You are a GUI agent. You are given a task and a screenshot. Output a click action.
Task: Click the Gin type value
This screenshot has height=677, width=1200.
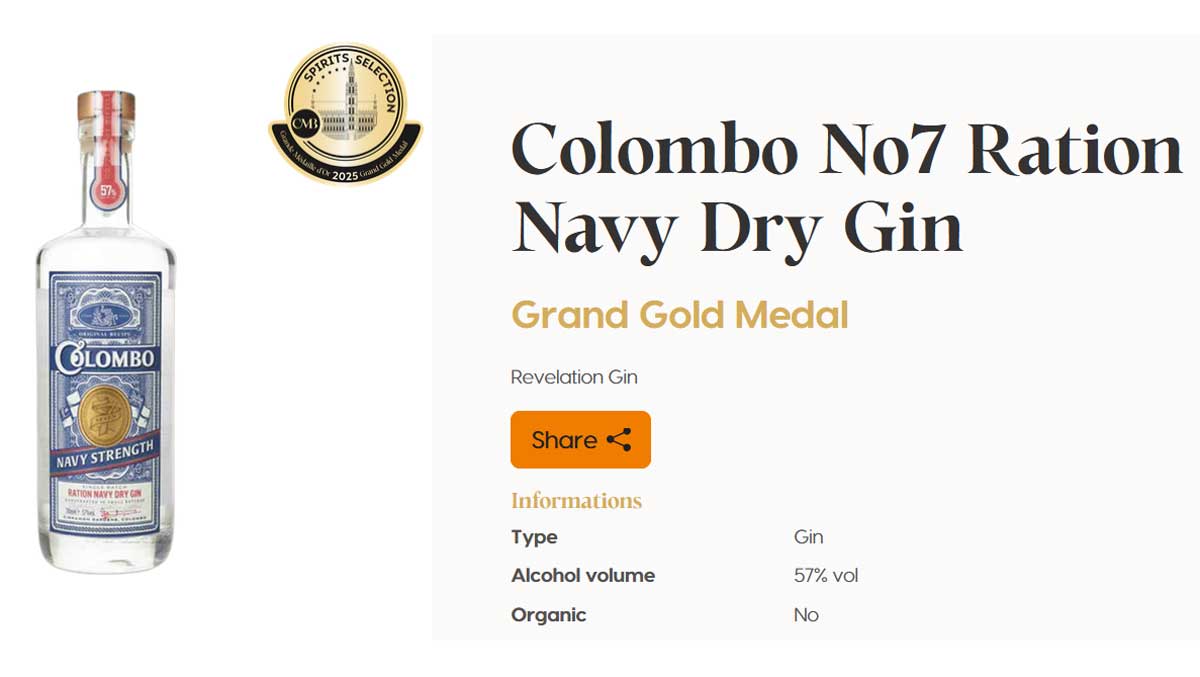tap(808, 537)
